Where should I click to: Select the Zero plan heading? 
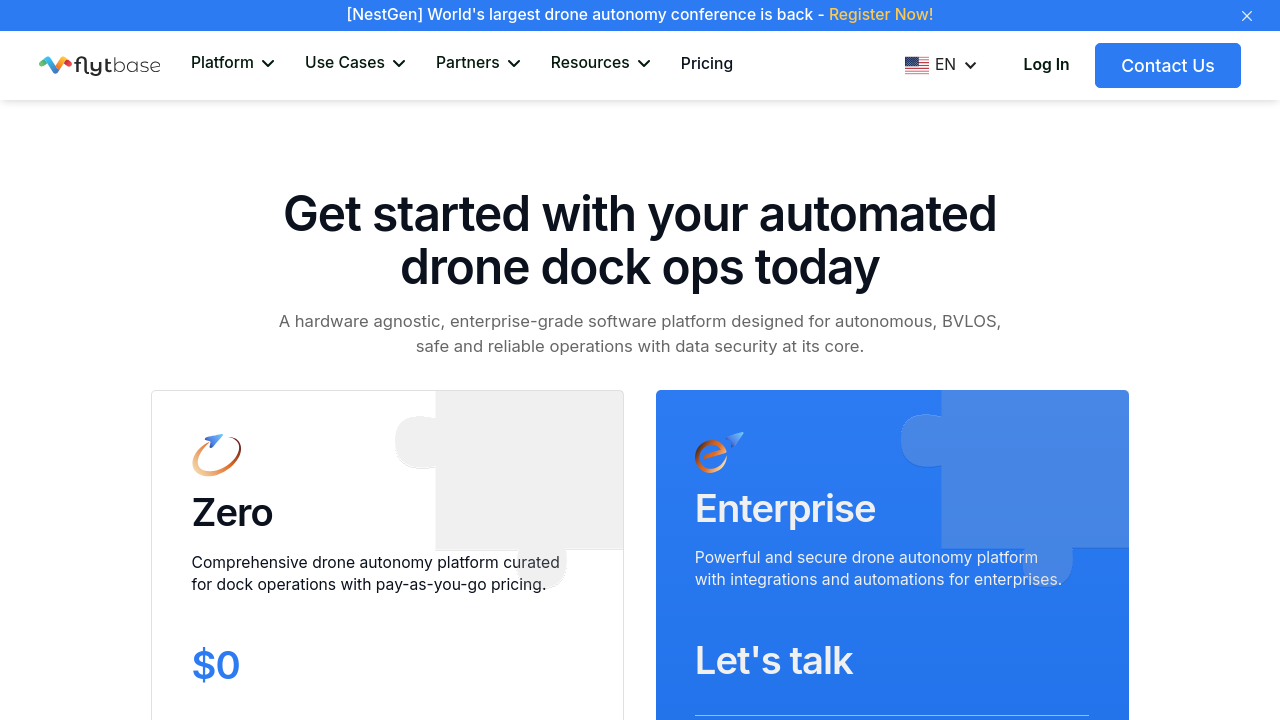point(232,513)
